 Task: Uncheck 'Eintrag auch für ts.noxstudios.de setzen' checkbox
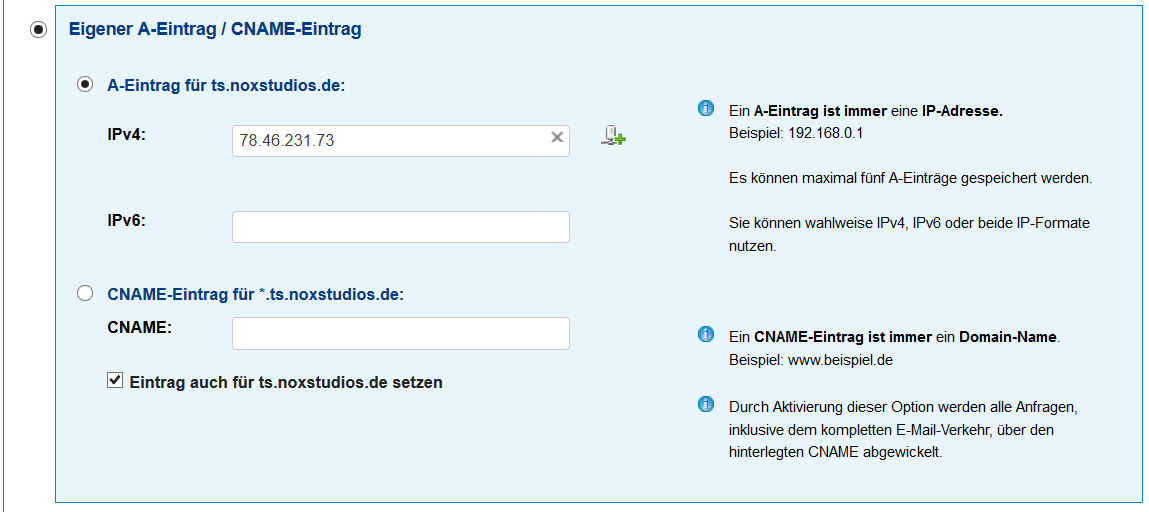(x=115, y=381)
